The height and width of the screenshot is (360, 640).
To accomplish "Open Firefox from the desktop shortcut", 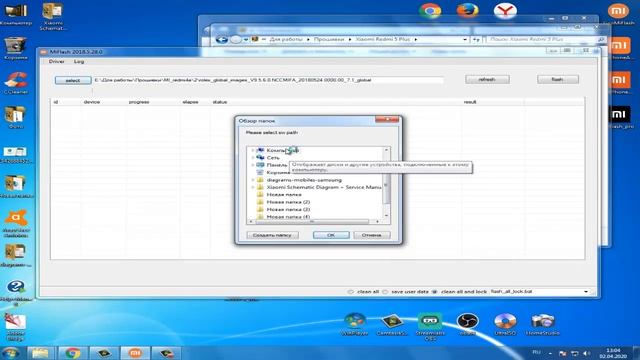I will 467,10.
